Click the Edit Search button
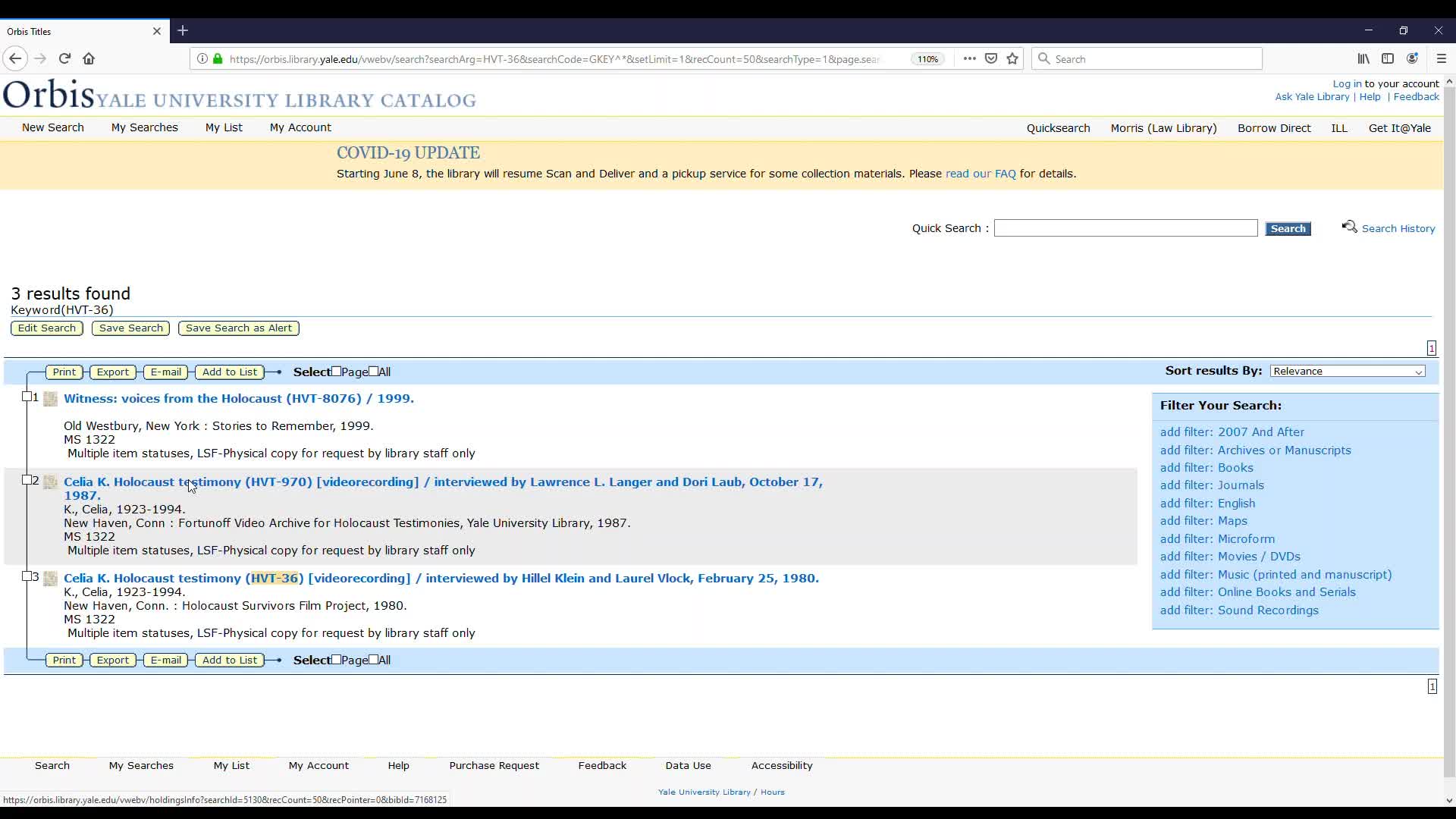Screen dimensions: 1456x819 47,328
